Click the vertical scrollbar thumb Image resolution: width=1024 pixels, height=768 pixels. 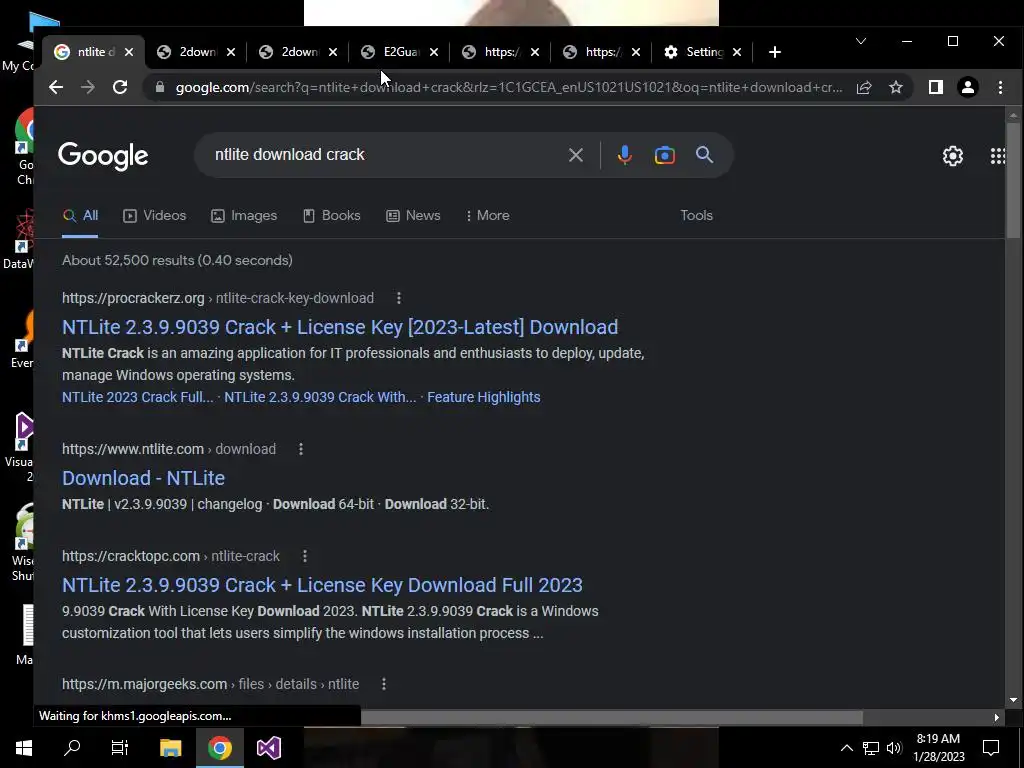1013,180
